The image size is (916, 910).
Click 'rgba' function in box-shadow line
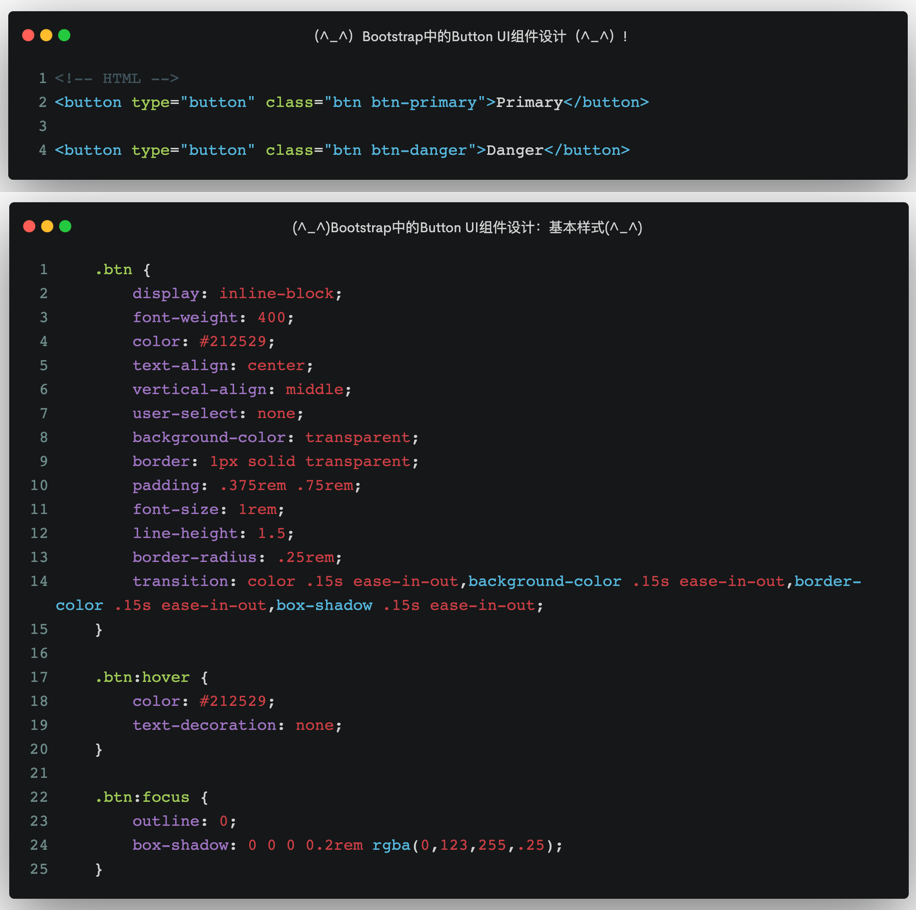pyautogui.click(x=391, y=845)
